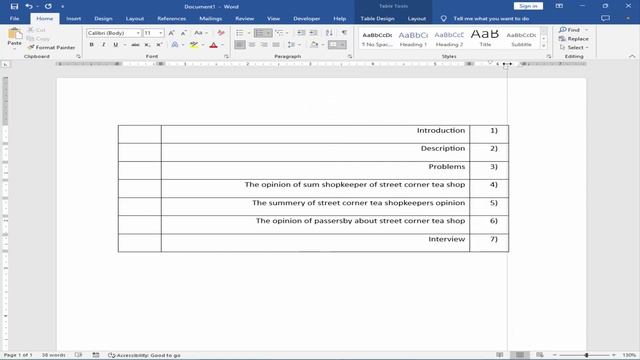Save the document with the Save icon
640x360 pixels.
click(x=14, y=6)
